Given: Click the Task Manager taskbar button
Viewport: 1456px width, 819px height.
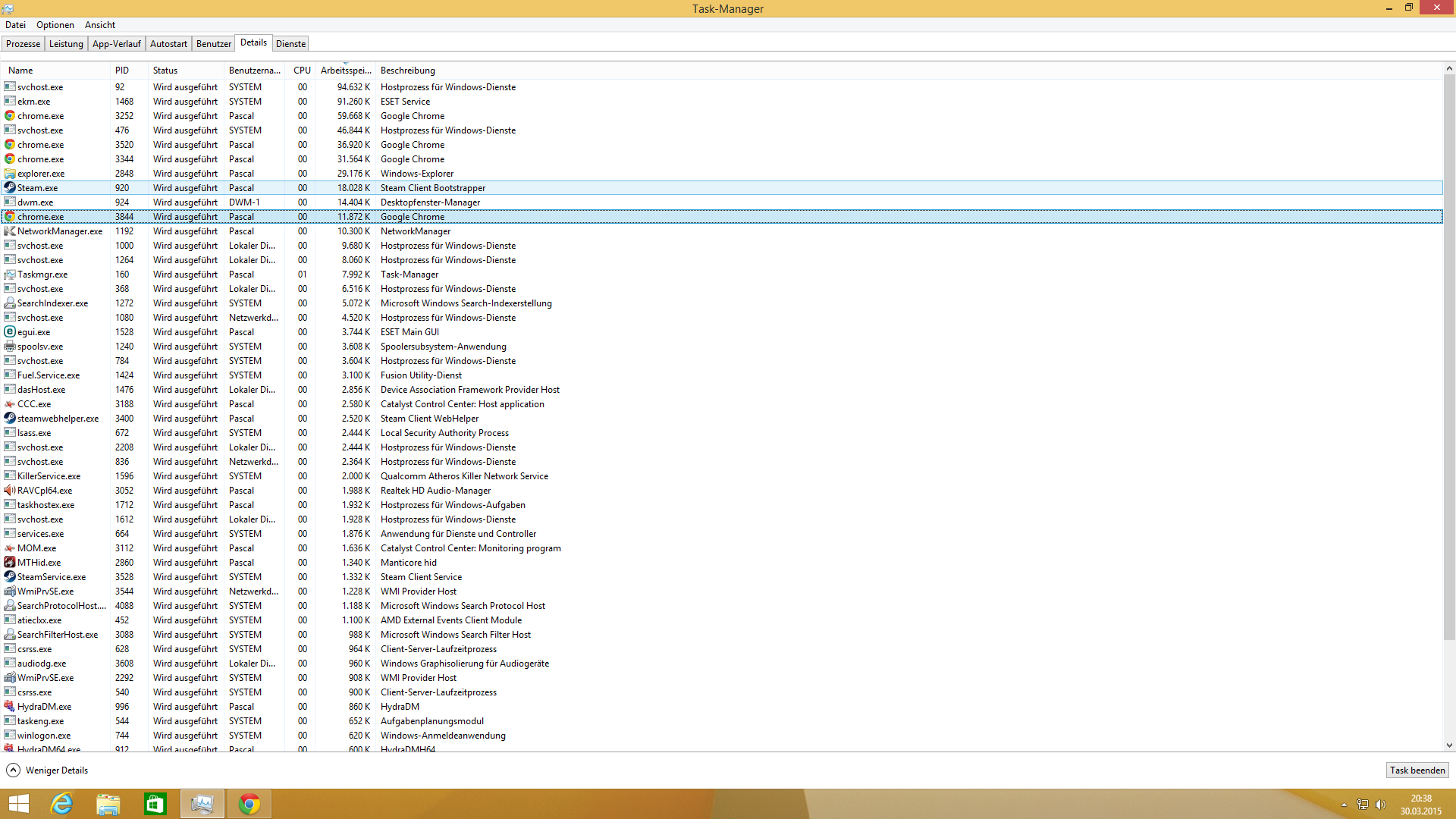Looking at the screenshot, I should [x=202, y=804].
